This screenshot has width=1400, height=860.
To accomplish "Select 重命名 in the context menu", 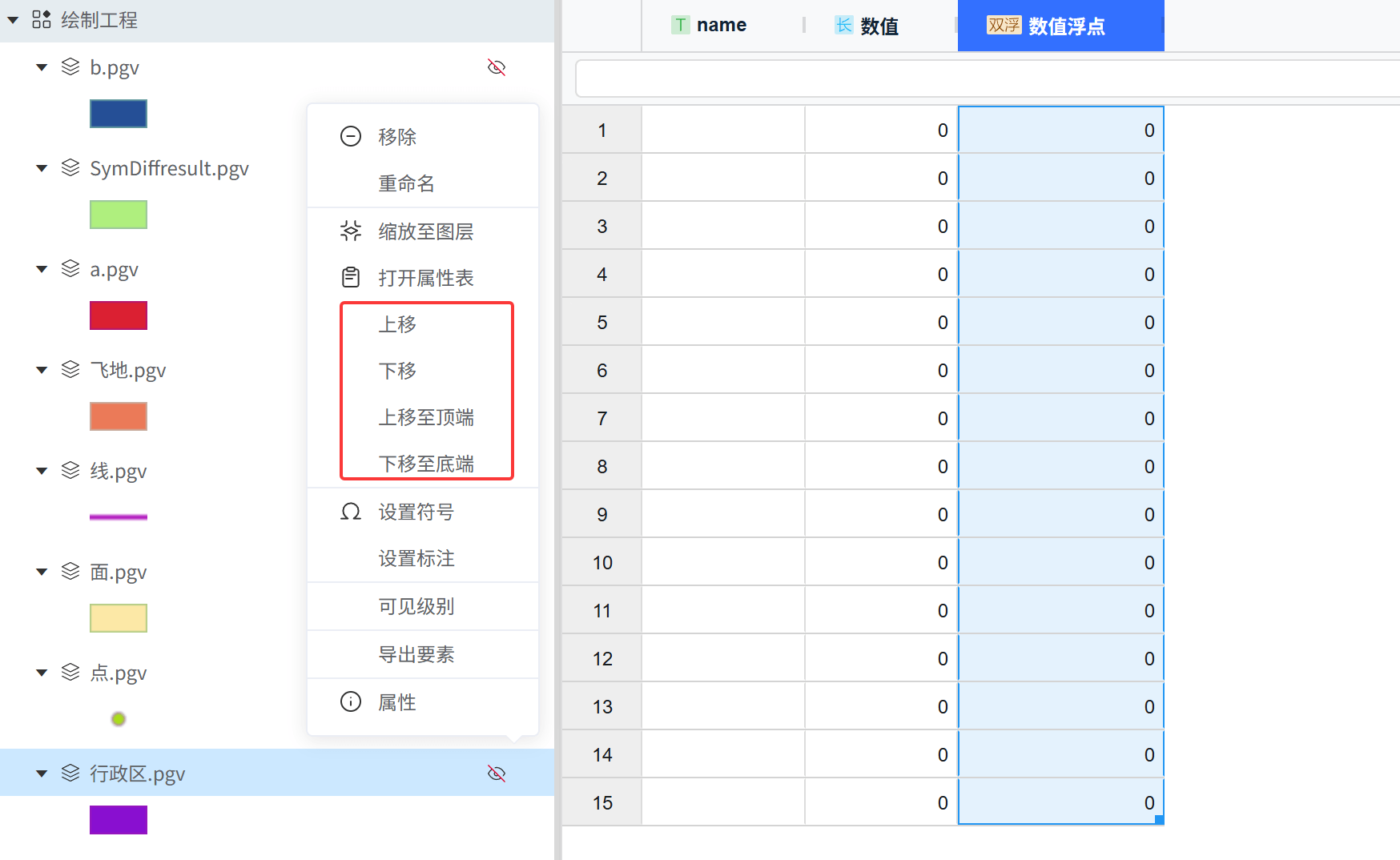I will 406,183.
